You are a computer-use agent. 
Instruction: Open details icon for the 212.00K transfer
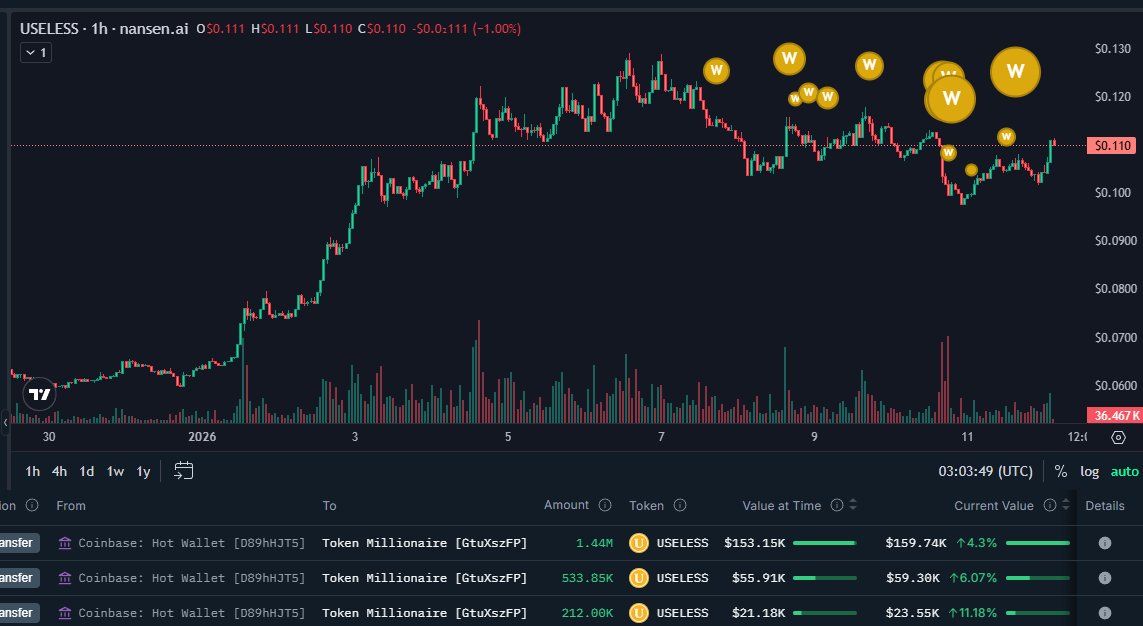(x=1105, y=612)
